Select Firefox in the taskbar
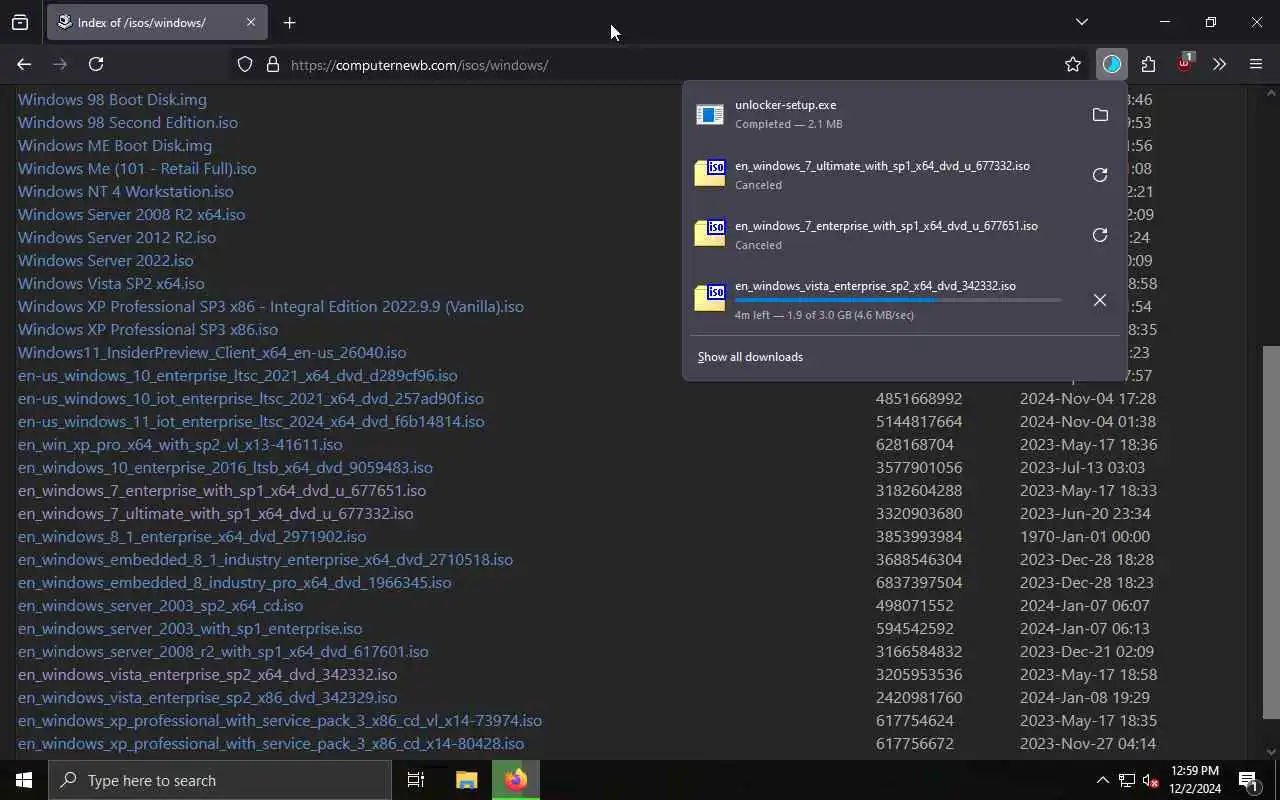Screen dimensions: 1280x800 (x=516, y=780)
